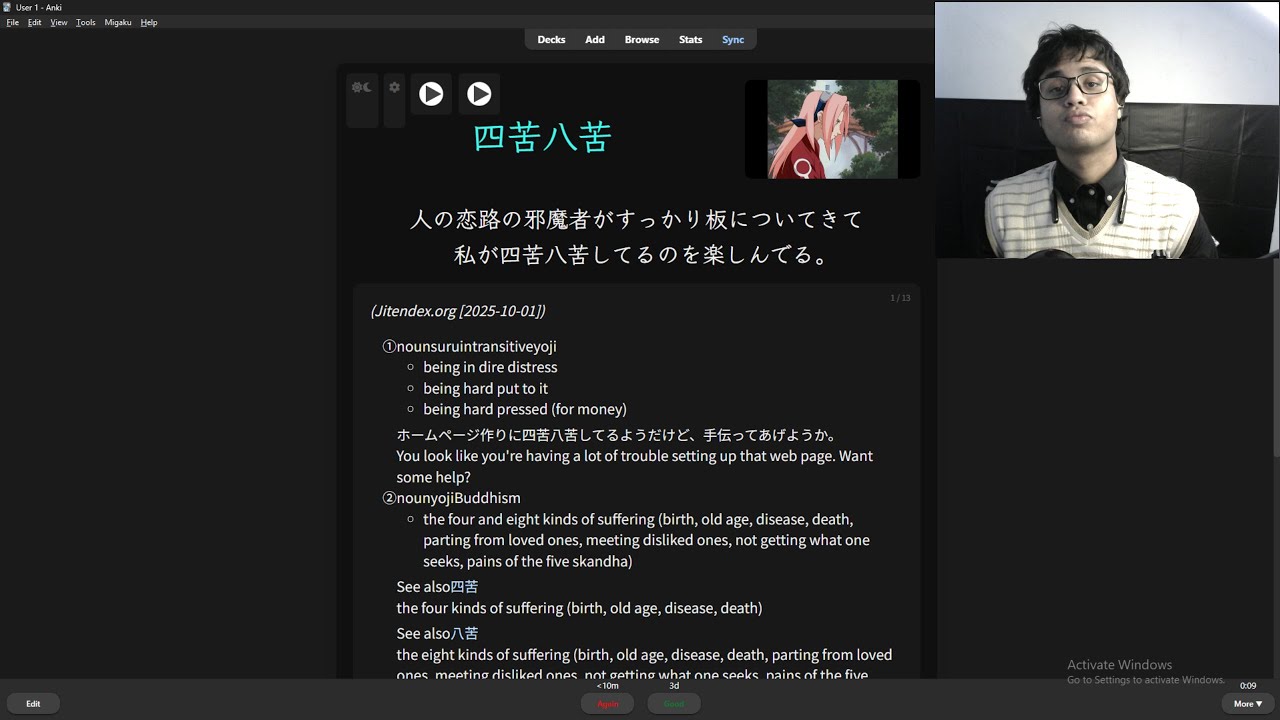Click definition 'being hard put to it'
This screenshot has width=1280, height=720.
point(485,388)
